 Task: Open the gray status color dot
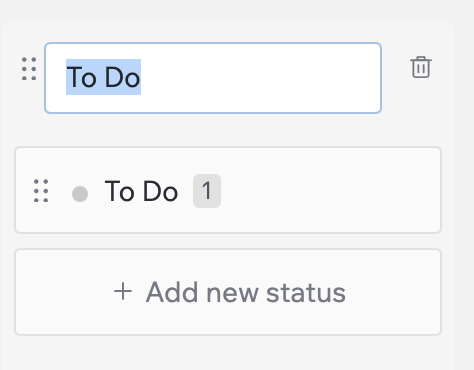(x=80, y=194)
